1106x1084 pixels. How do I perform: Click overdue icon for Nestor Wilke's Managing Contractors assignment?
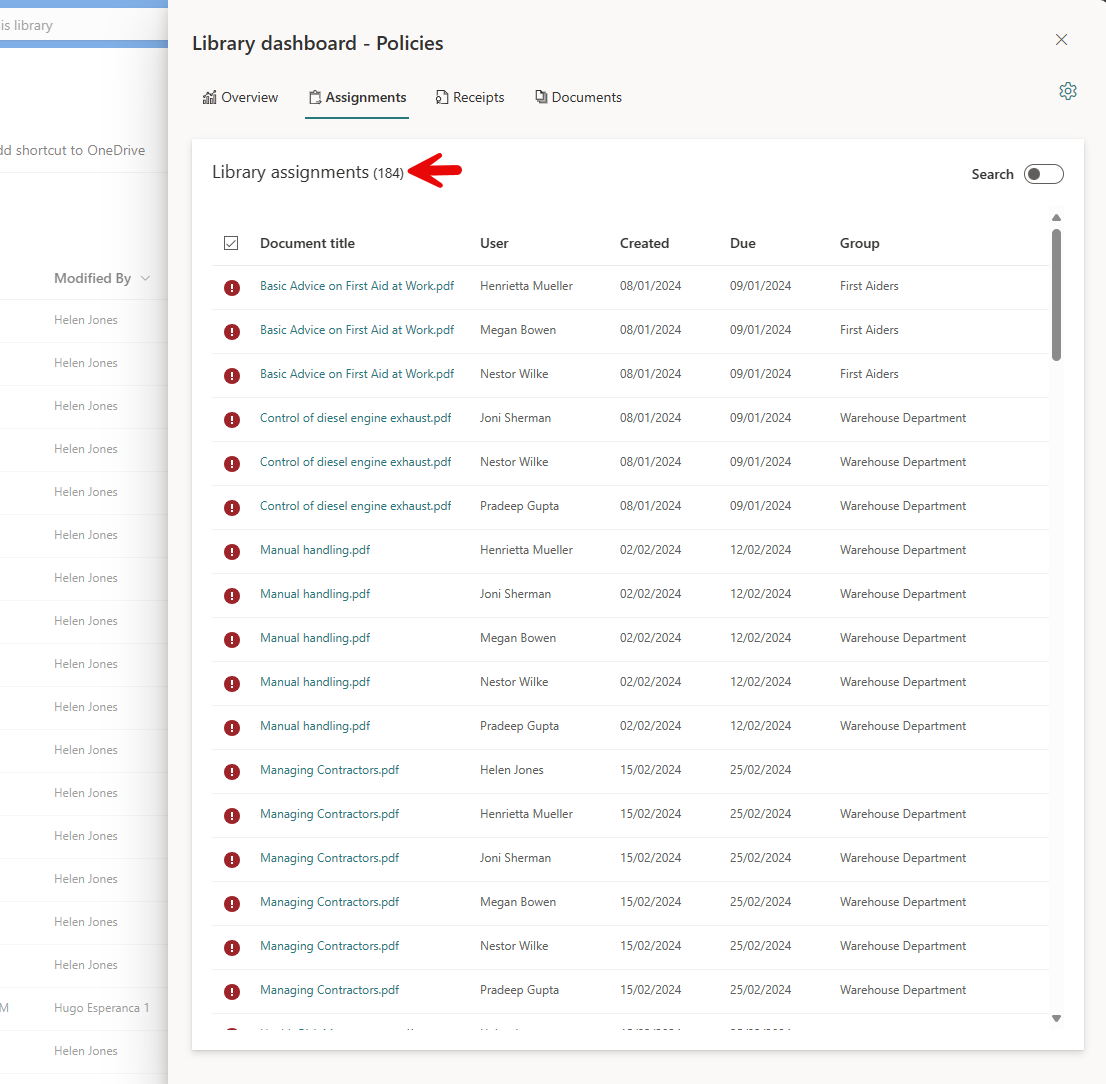tap(231, 948)
